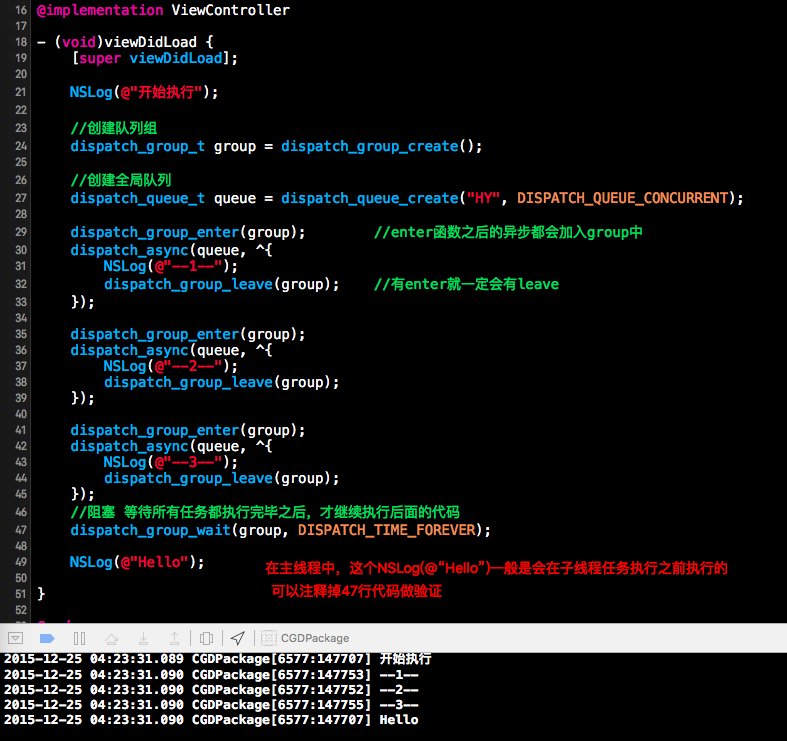Click the Step Out debug icon
Screen dimensions: 787x741
click(x=174, y=638)
